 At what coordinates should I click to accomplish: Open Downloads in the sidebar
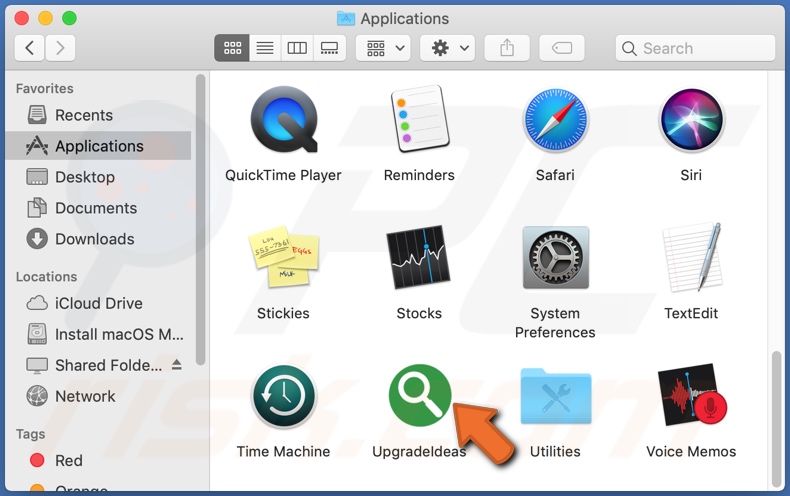coord(98,239)
